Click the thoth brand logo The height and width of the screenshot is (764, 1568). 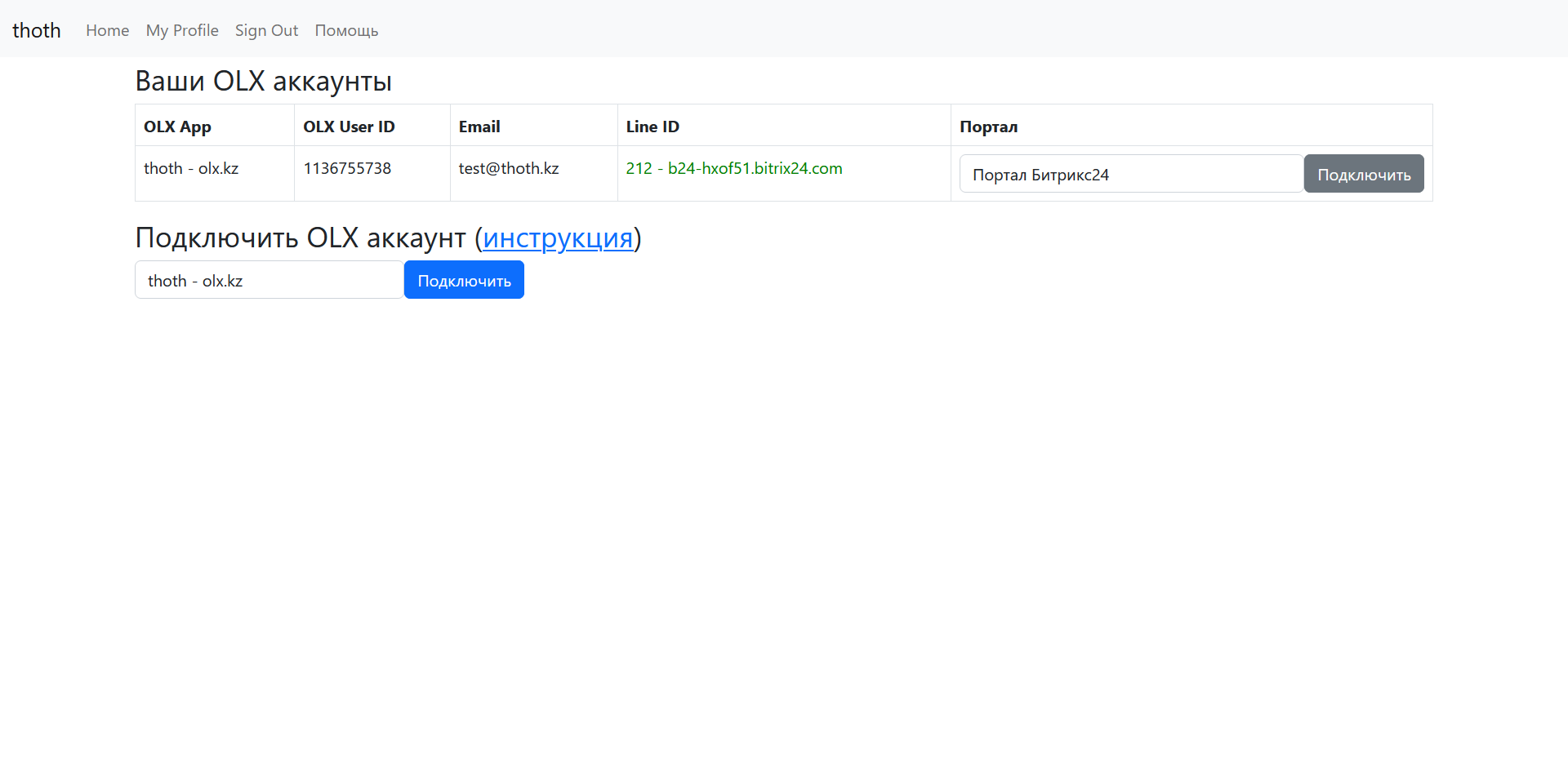[x=37, y=30]
